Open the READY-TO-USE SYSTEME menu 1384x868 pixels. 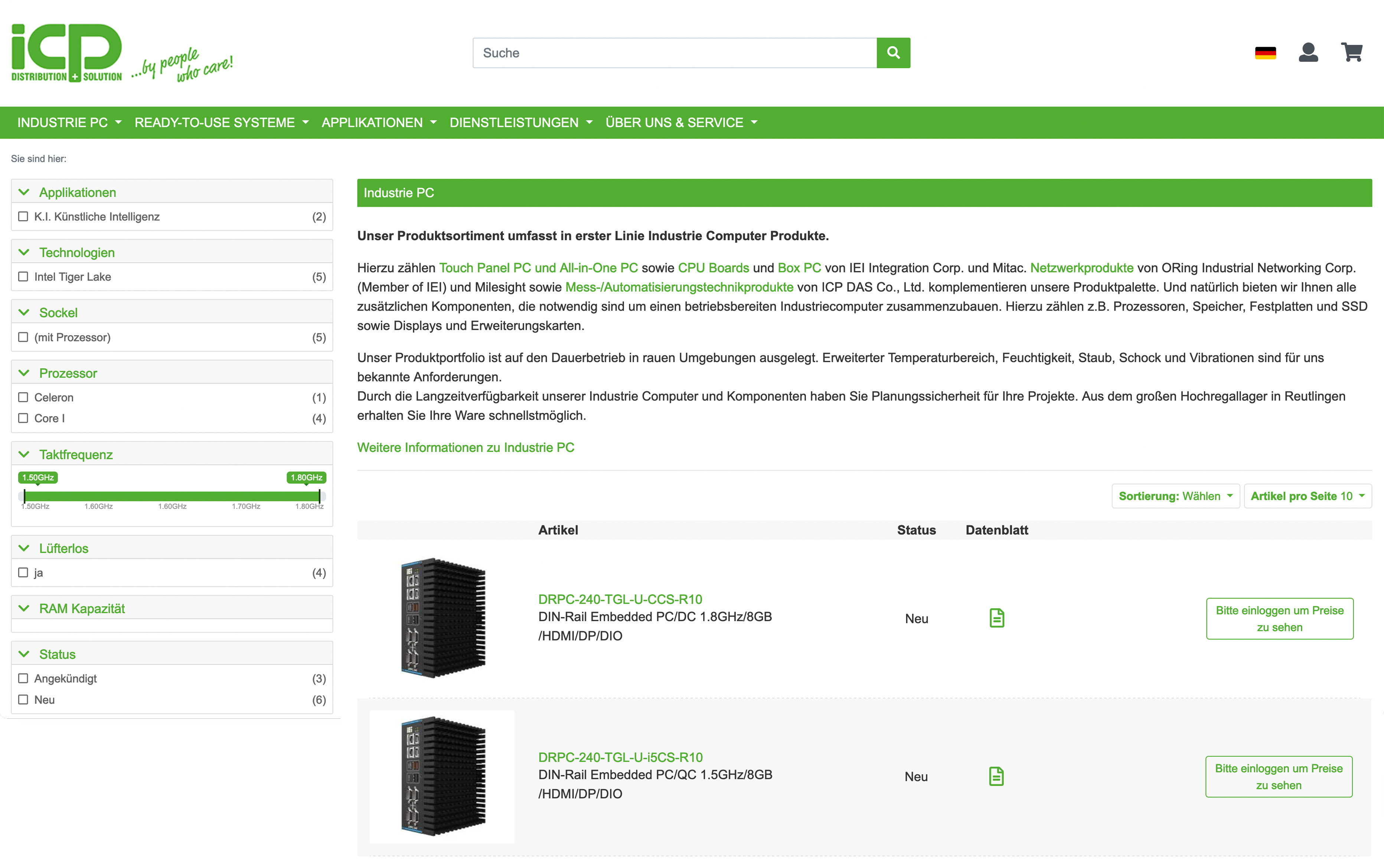point(221,122)
